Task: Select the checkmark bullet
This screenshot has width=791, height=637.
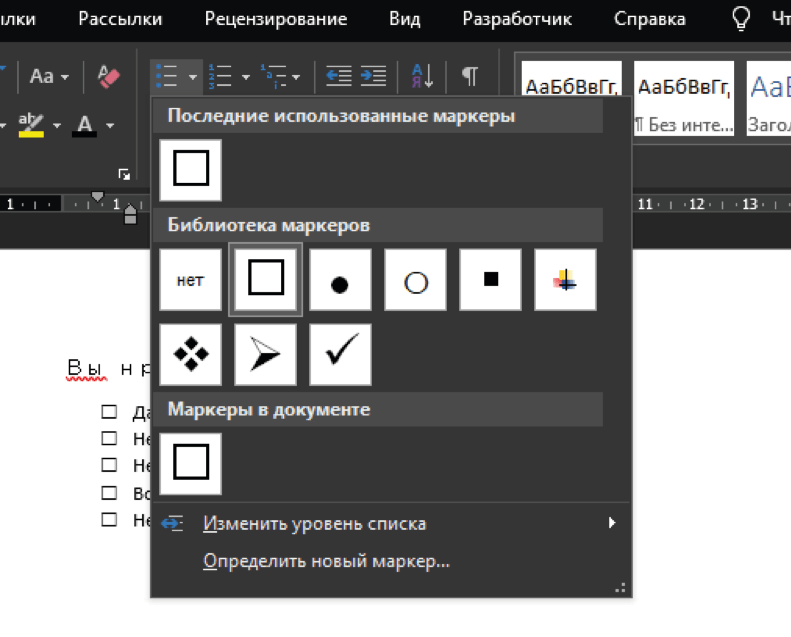Action: tap(341, 355)
